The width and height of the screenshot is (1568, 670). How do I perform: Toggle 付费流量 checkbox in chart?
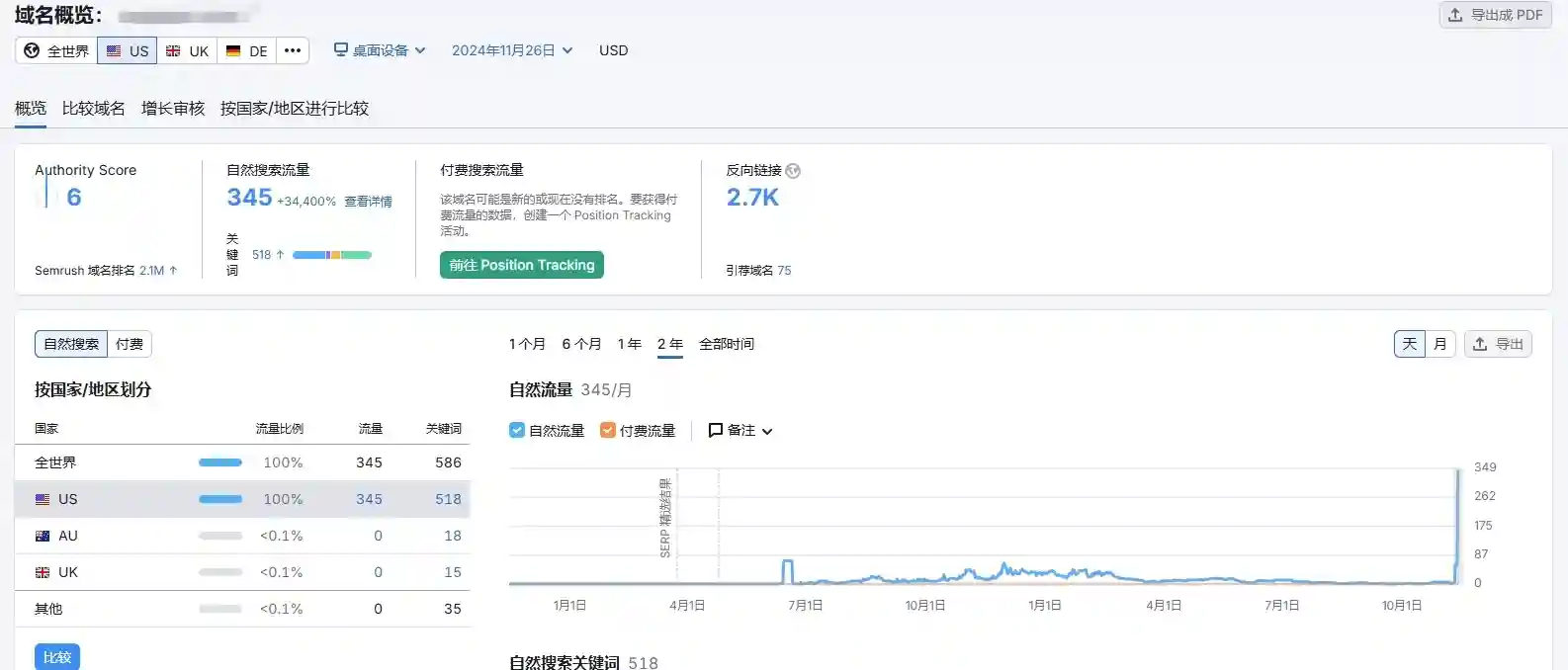608,430
